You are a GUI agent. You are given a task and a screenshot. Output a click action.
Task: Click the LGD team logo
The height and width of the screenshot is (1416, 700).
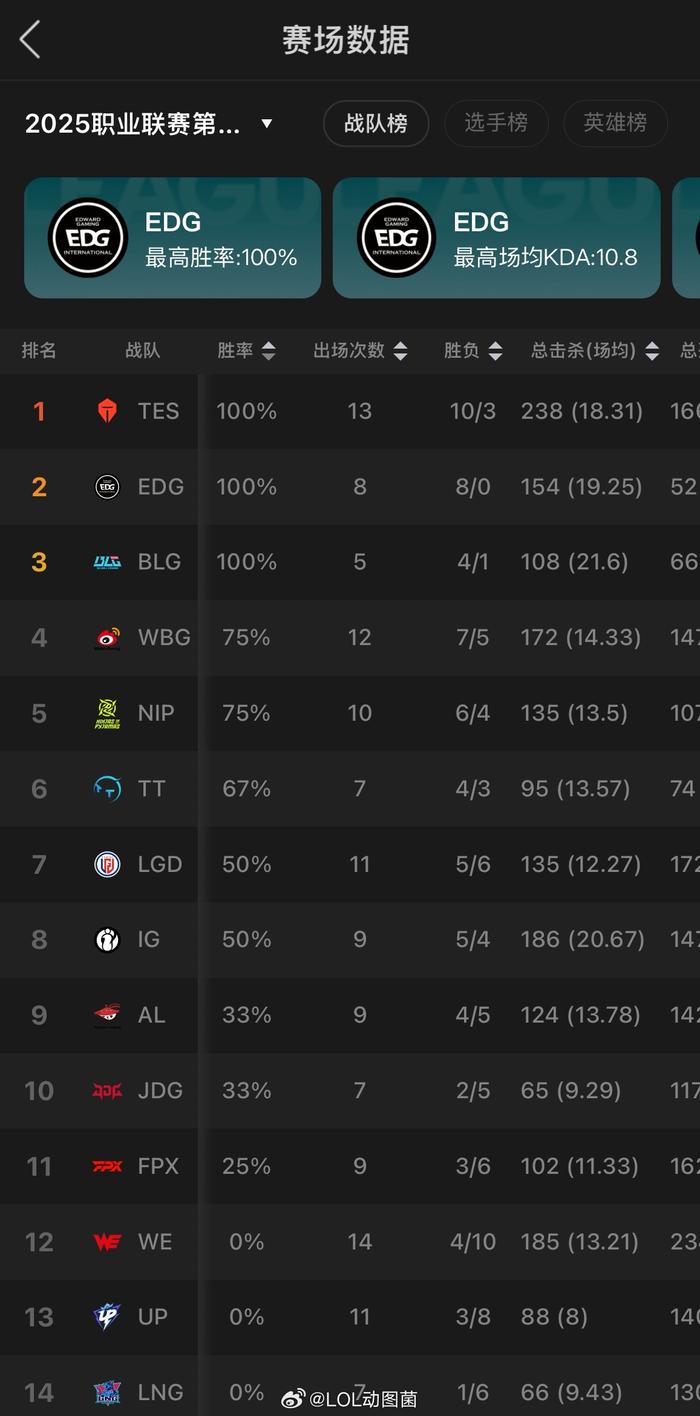107,864
